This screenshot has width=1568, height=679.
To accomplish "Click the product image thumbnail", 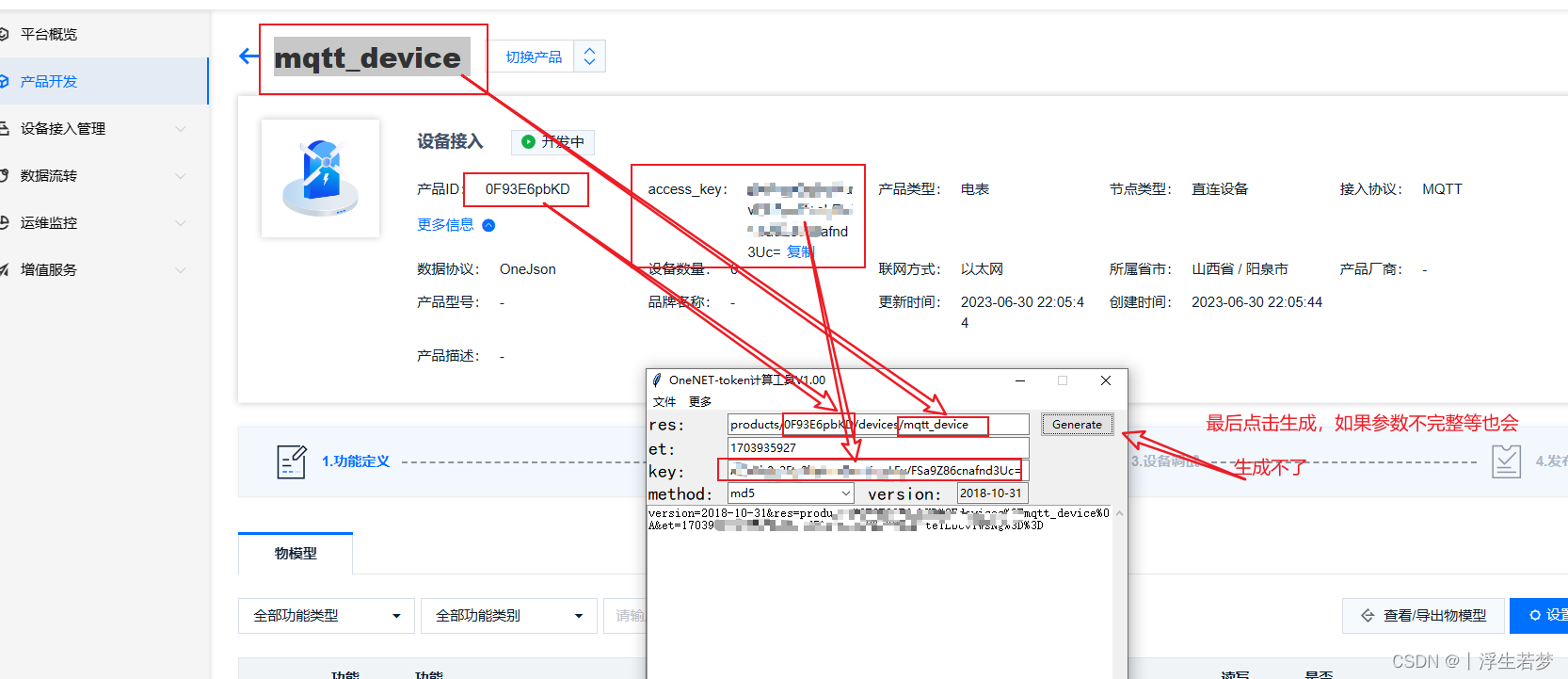I will click(x=320, y=178).
